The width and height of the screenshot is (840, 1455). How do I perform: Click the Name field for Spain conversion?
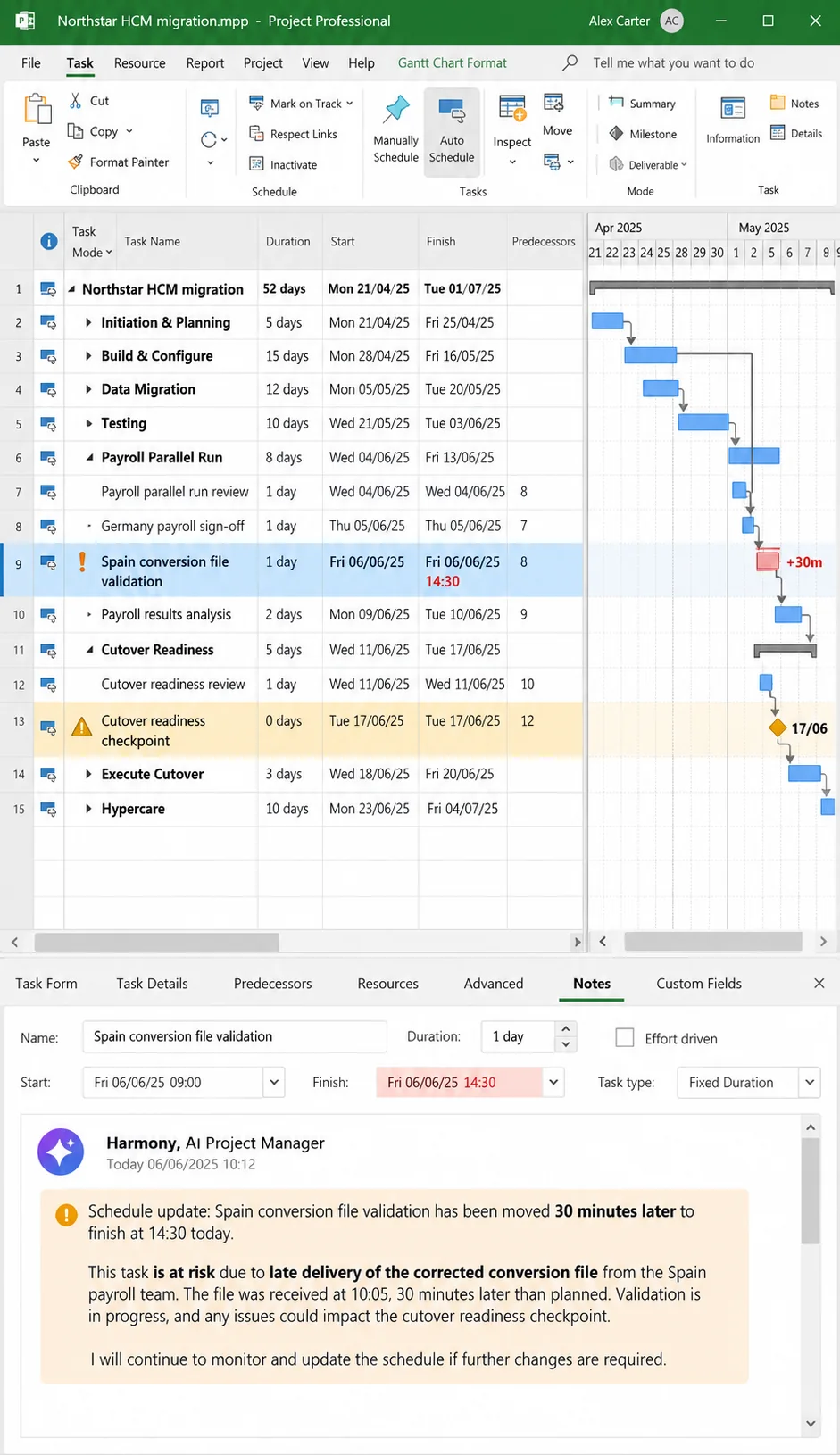235,1036
